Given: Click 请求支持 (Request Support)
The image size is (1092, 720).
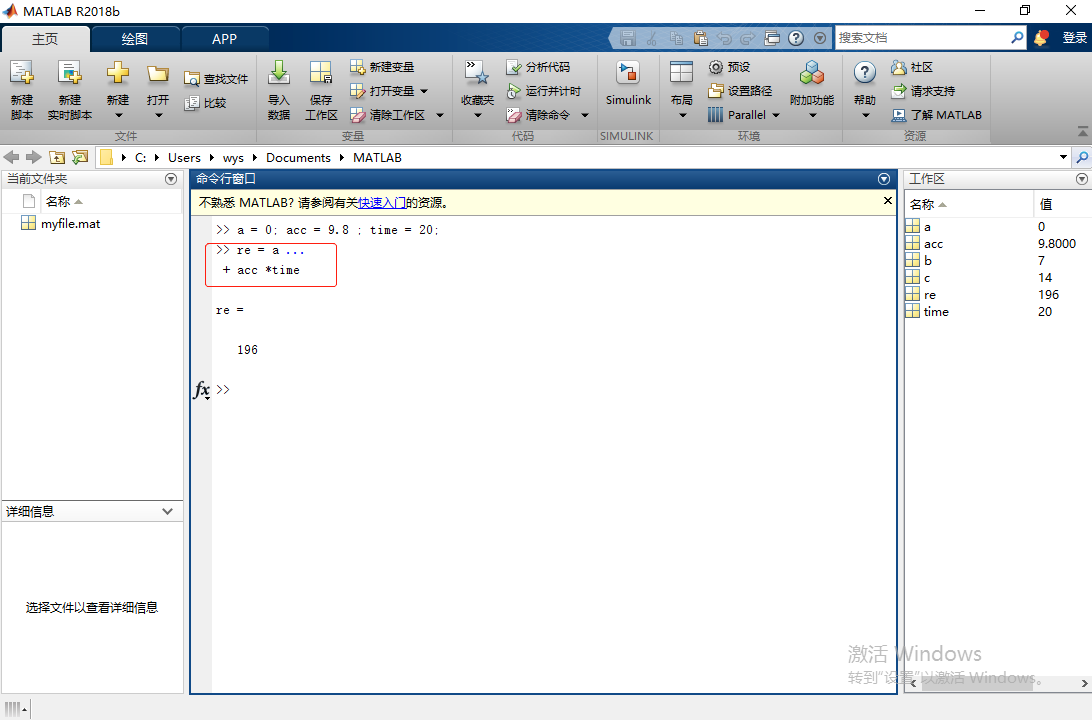Looking at the screenshot, I should pos(923,91).
